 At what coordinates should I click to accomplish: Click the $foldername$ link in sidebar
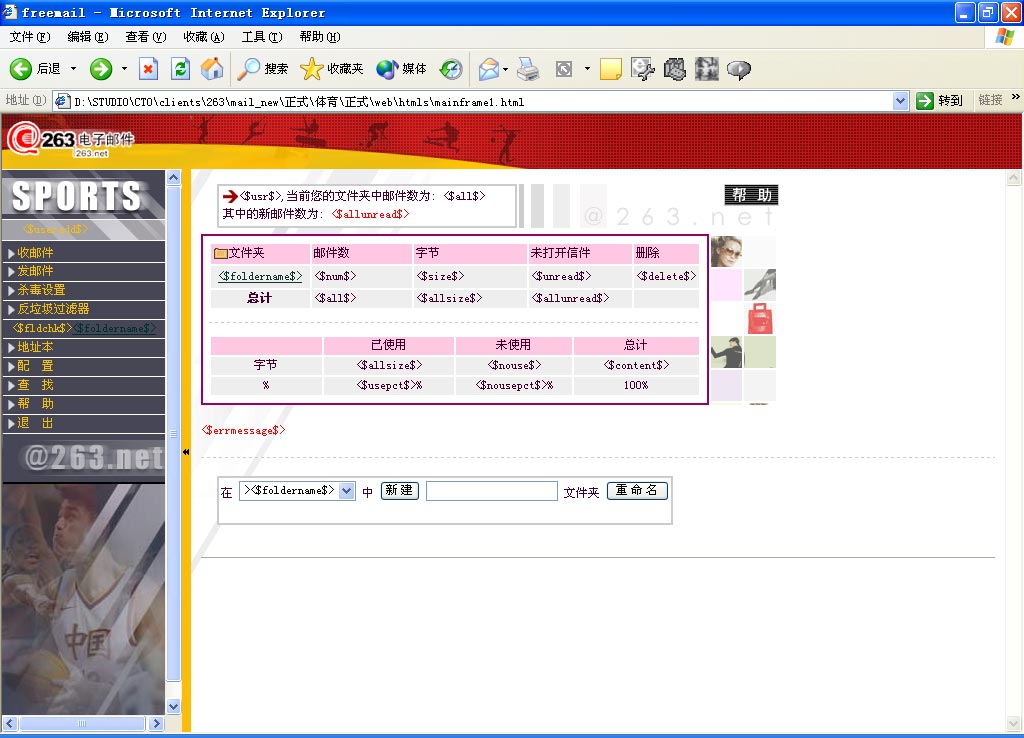click(x=114, y=328)
